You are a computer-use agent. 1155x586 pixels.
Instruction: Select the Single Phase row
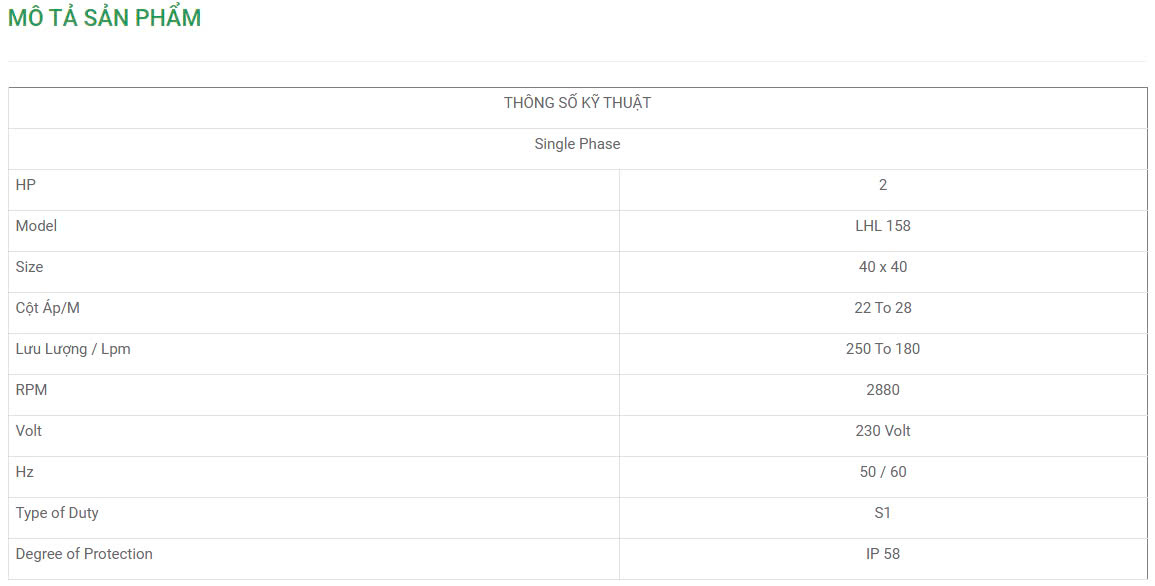click(x=577, y=144)
